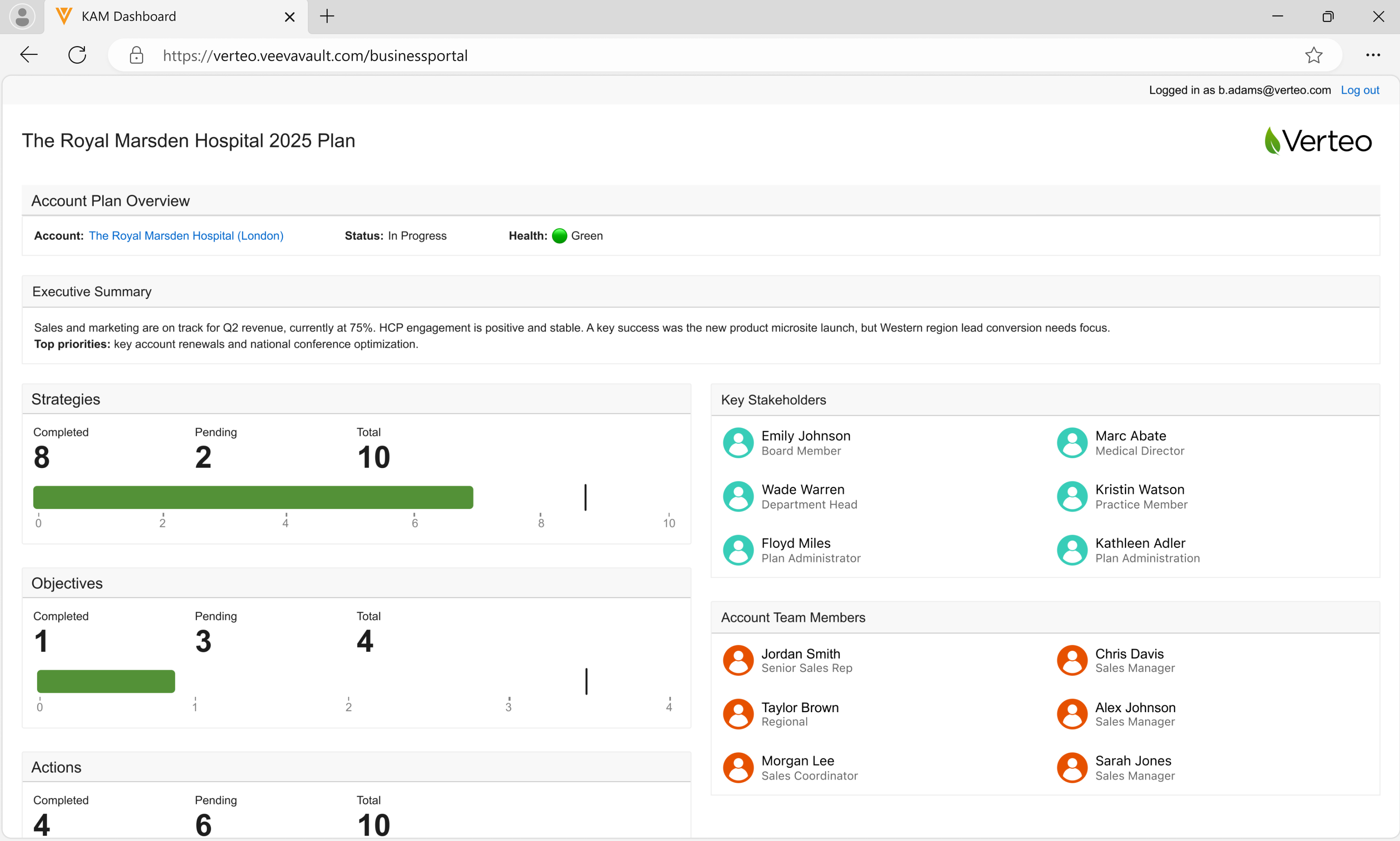Click the green Health status indicator
1400x841 pixels.
click(x=559, y=236)
